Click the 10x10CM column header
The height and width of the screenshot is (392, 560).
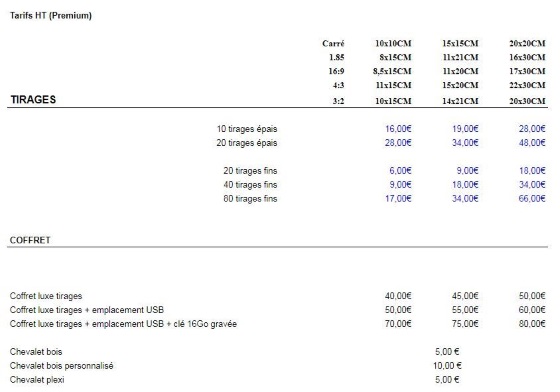click(x=393, y=43)
